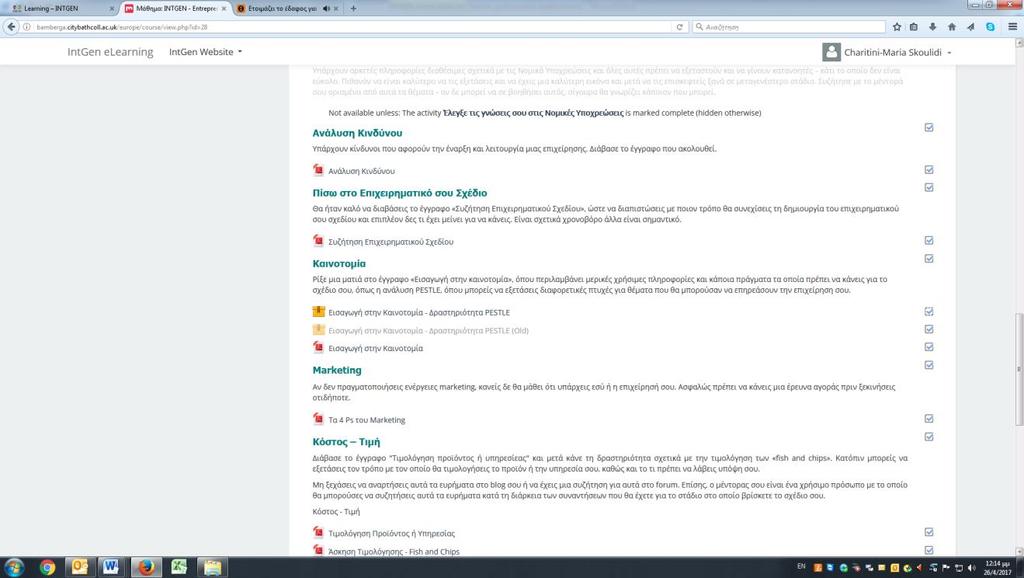Click the send/share paper plane icon
Screen dimensions: 1024x578
click(x=970, y=27)
